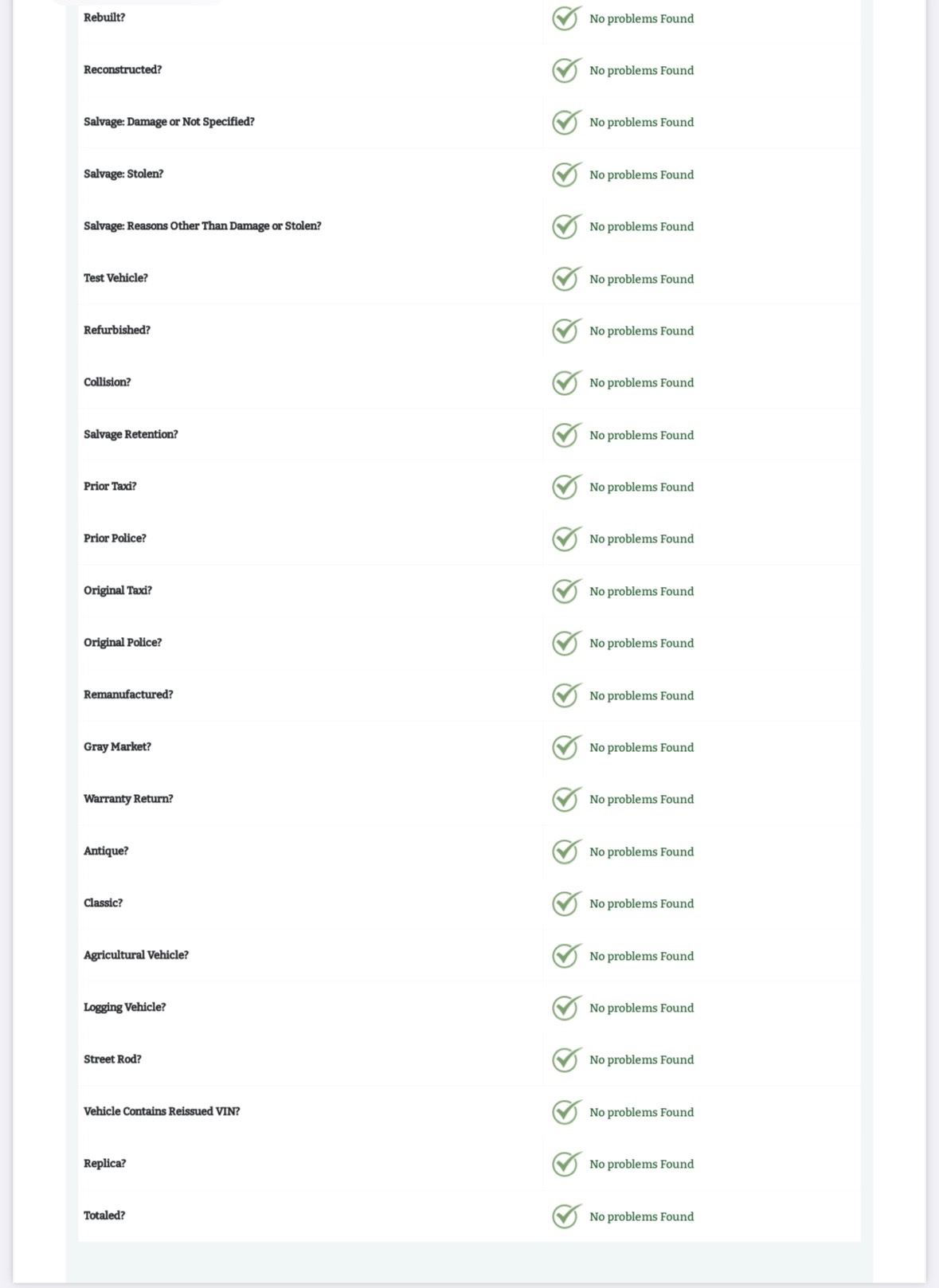Click No problems Found for Warranty Return
The height and width of the screenshot is (1288, 939).
[x=641, y=799]
